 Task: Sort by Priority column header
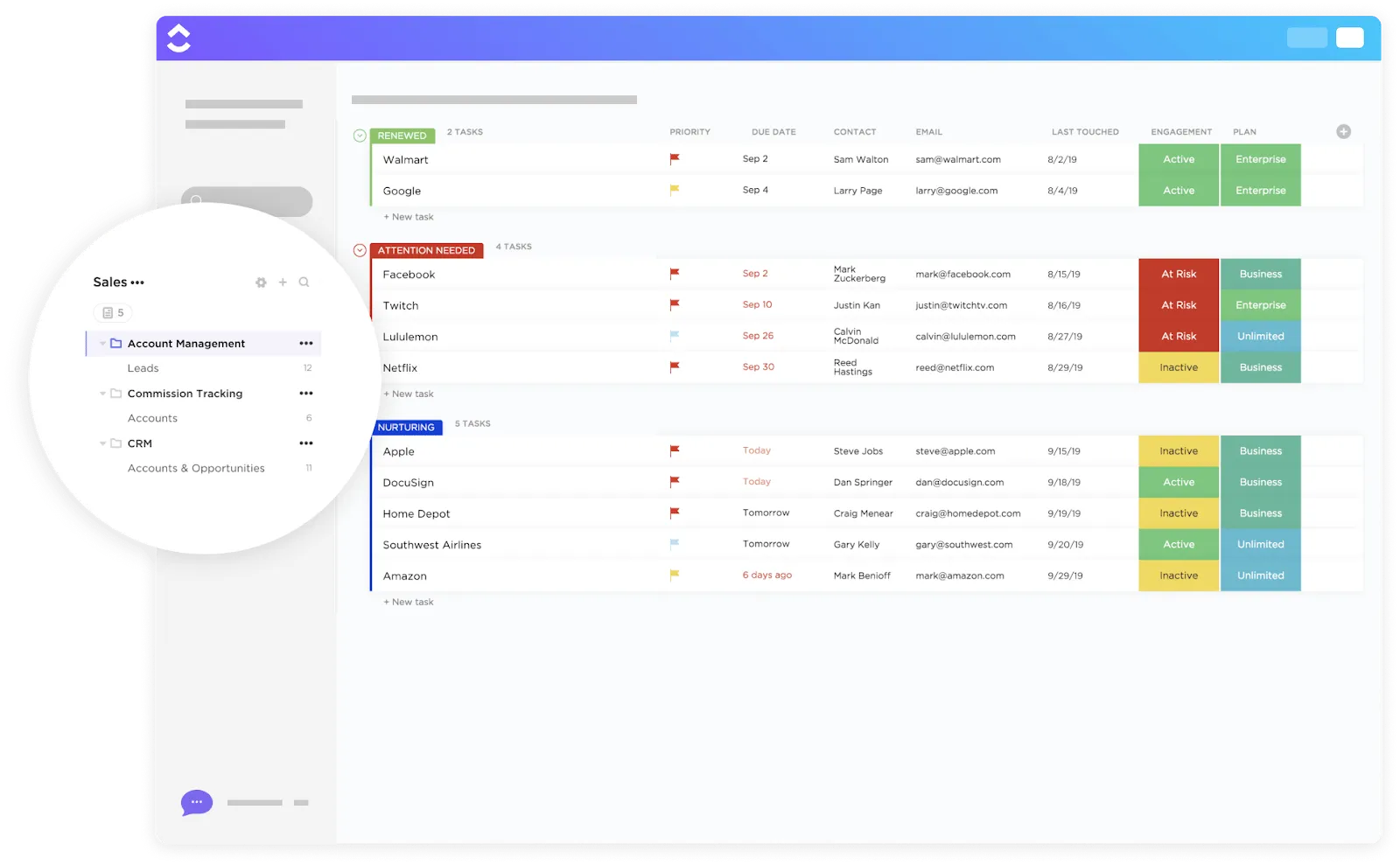(x=690, y=132)
